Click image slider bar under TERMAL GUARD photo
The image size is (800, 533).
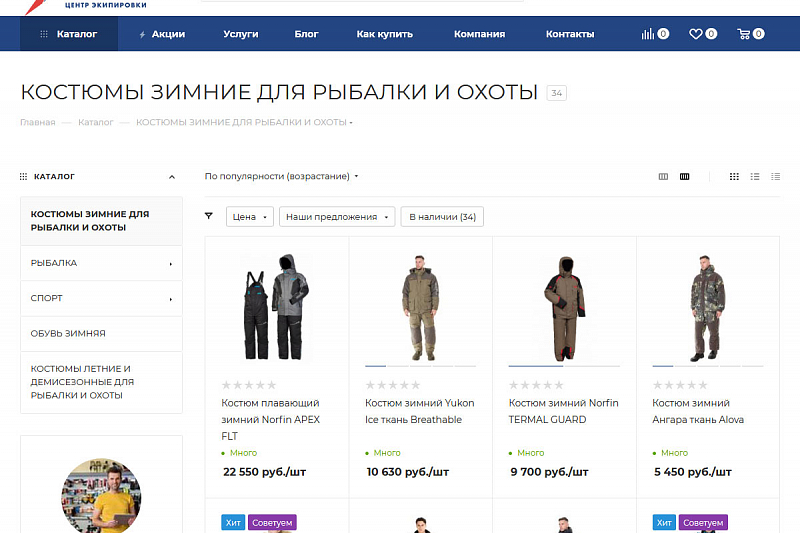(x=564, y=366)
